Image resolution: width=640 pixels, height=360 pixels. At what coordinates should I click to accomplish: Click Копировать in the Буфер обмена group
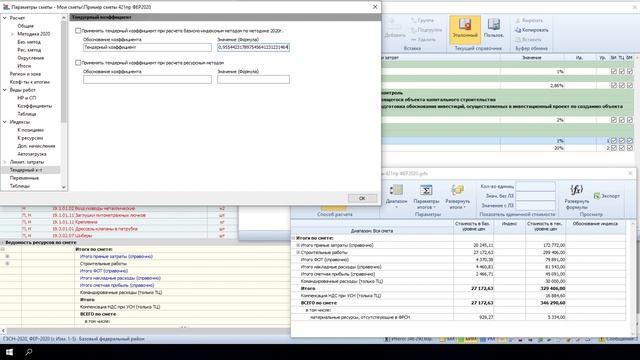[x=532, y=30]
